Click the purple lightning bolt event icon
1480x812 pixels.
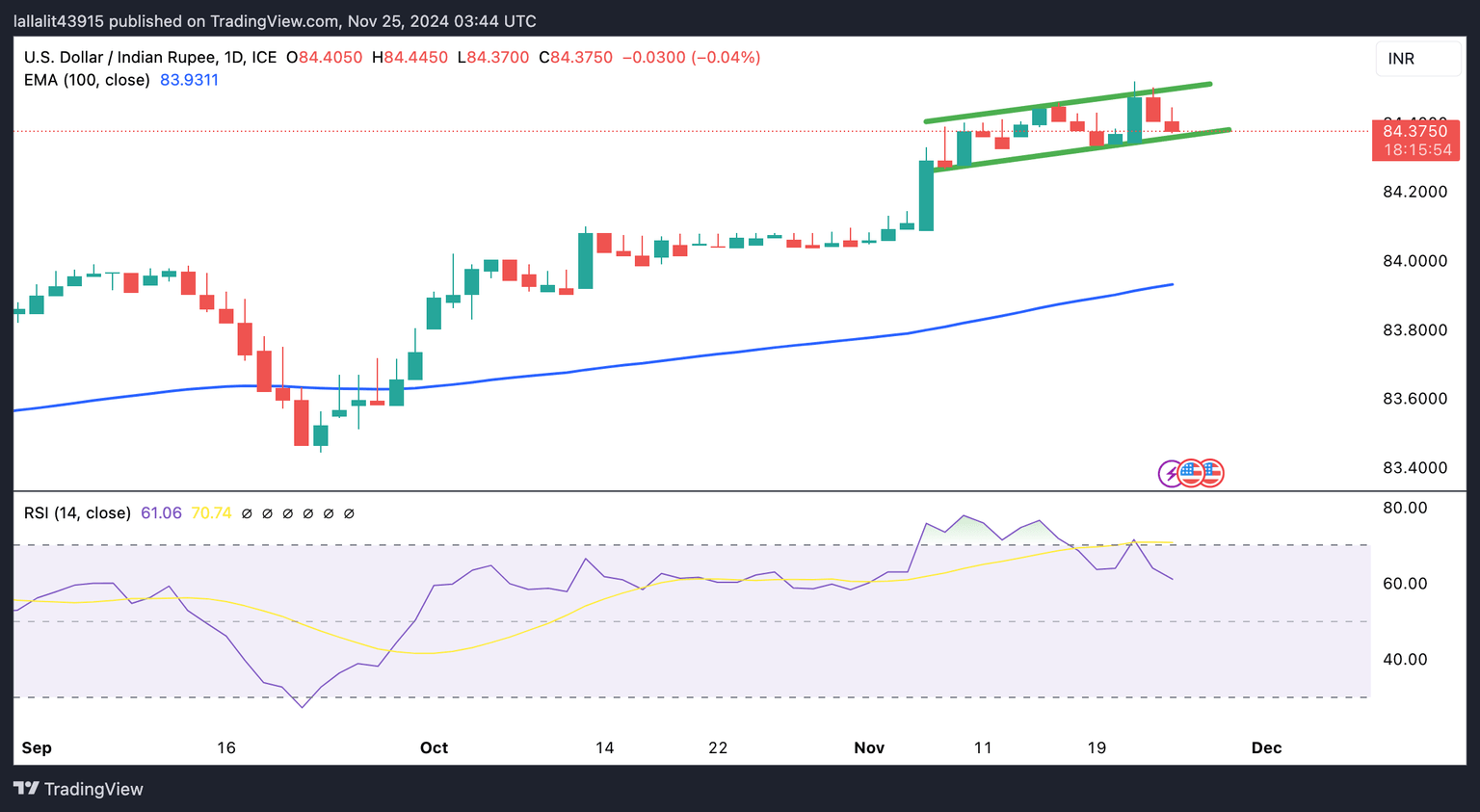tap(1171, 473)
